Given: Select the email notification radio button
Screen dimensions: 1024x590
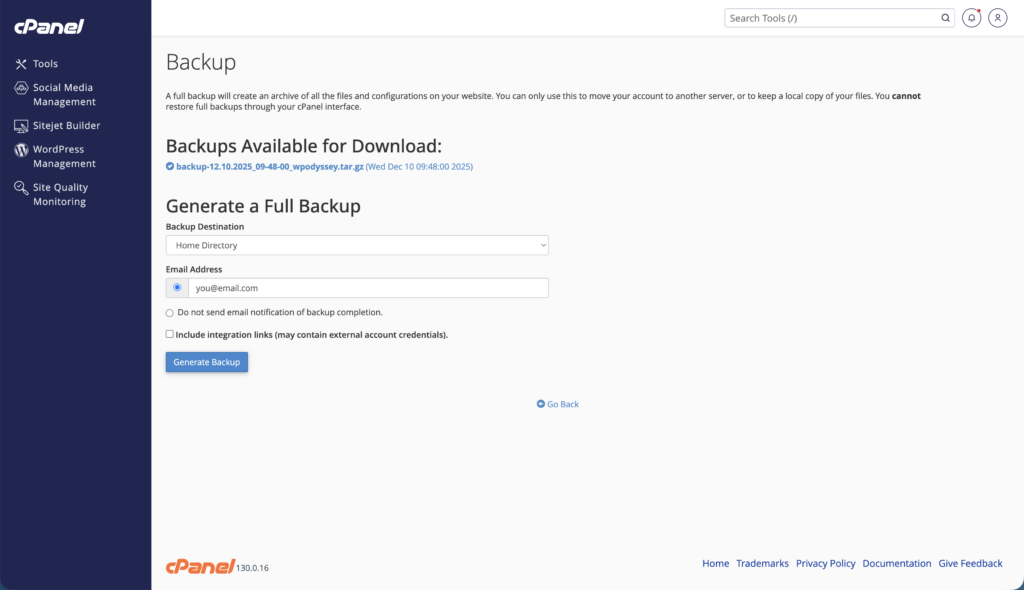Looking at the screenshot, I should (176, 287).
